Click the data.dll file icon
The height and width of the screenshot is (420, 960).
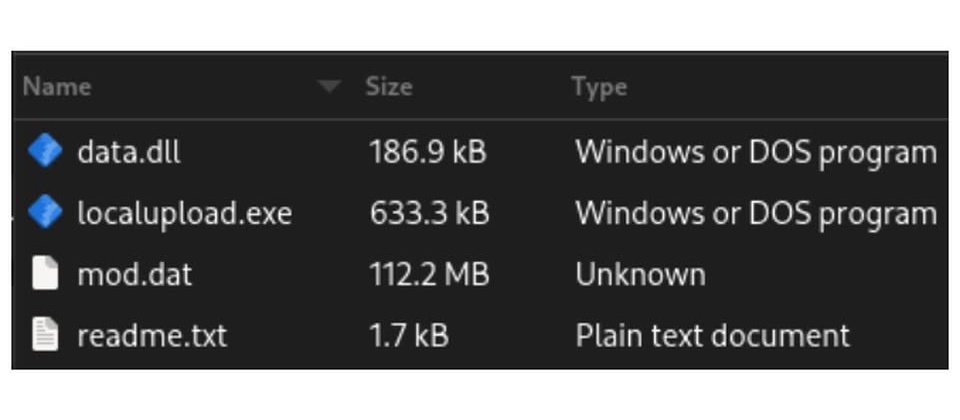45,151
